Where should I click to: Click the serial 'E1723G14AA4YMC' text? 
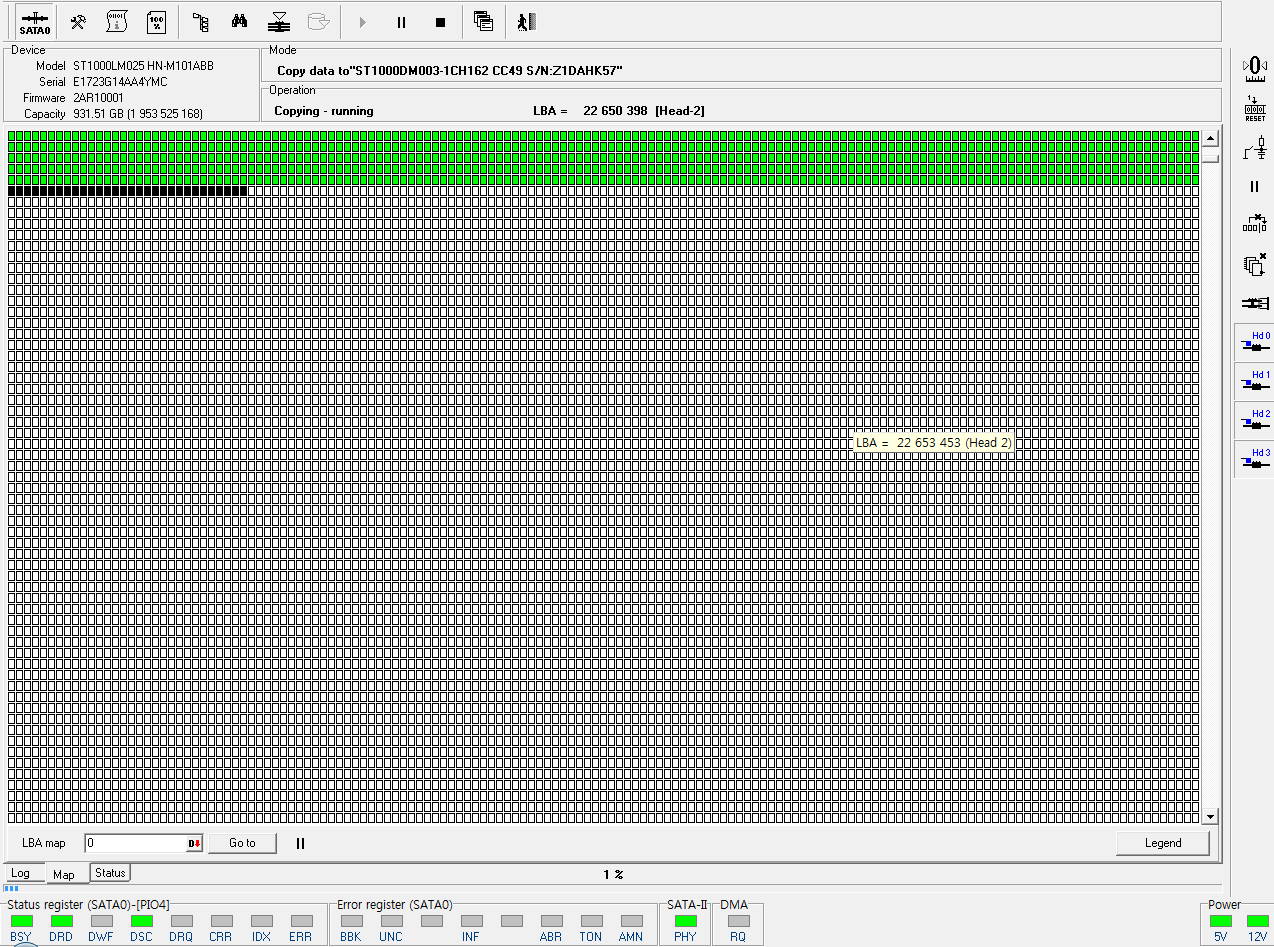pyautogui.click(x=120, y=81)
